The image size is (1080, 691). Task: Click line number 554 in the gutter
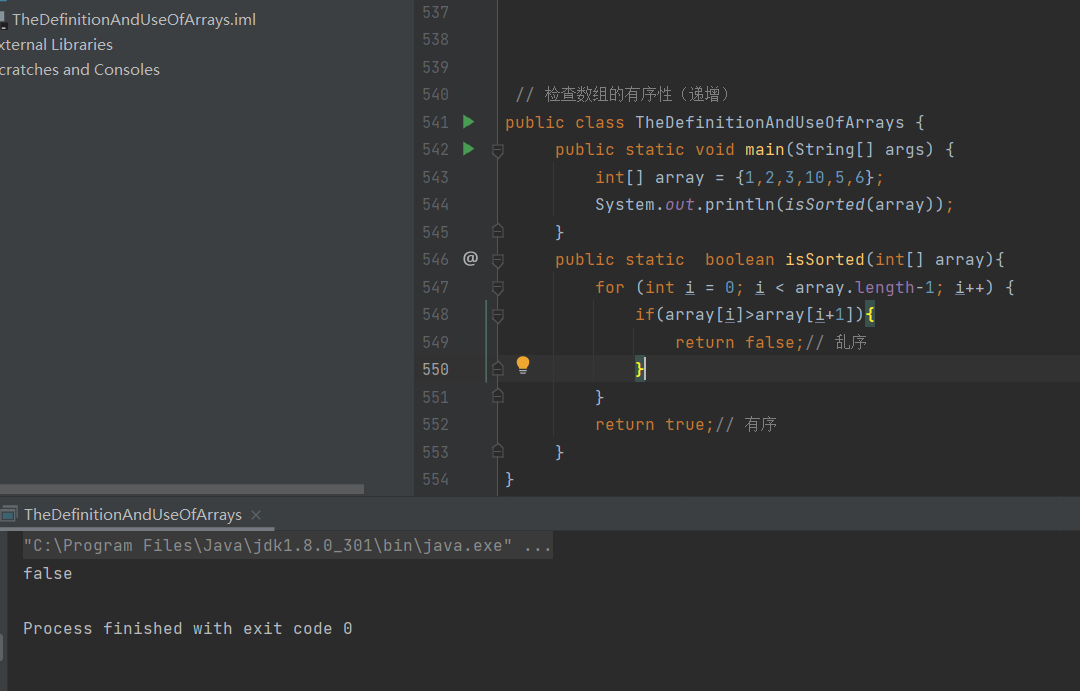click(435, 479)
